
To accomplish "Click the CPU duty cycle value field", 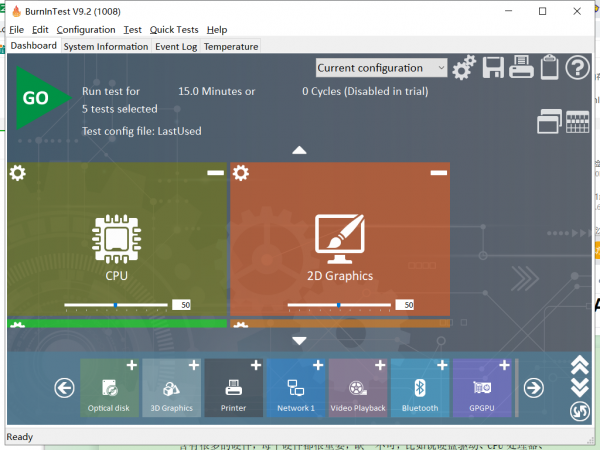I will click(181, 305).
